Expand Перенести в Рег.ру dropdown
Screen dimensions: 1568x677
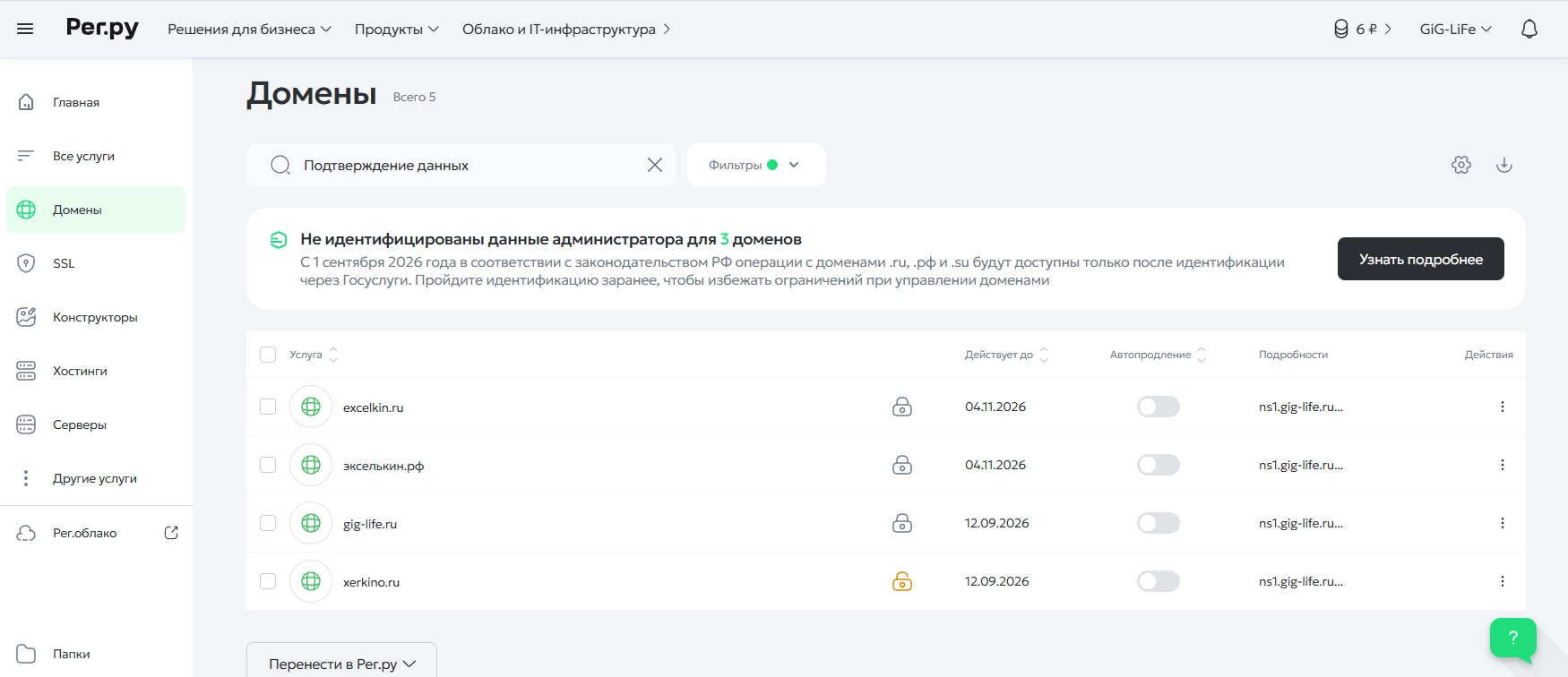[x=341, y=664]
